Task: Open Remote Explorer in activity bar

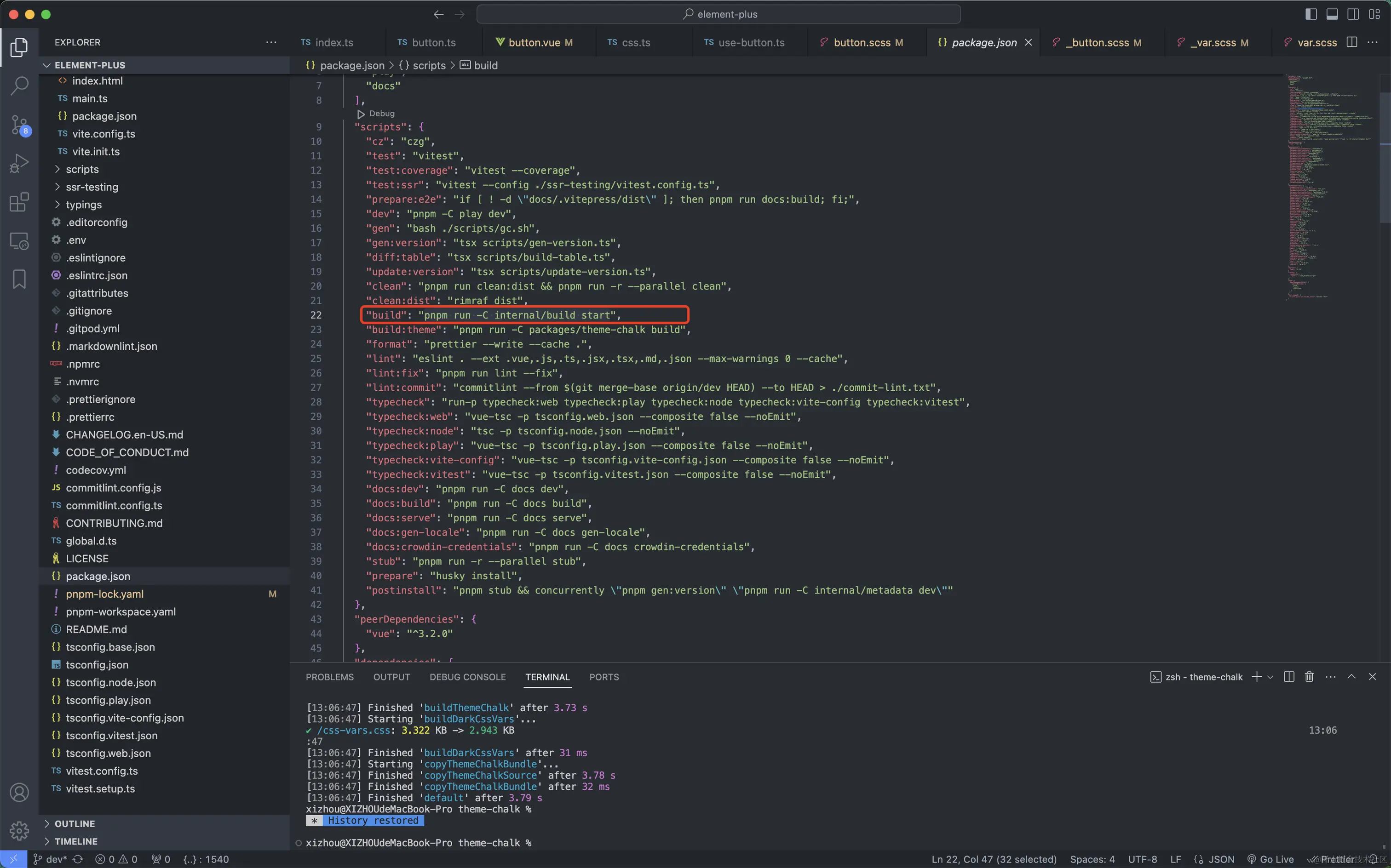Action: (x=19, y=241)
